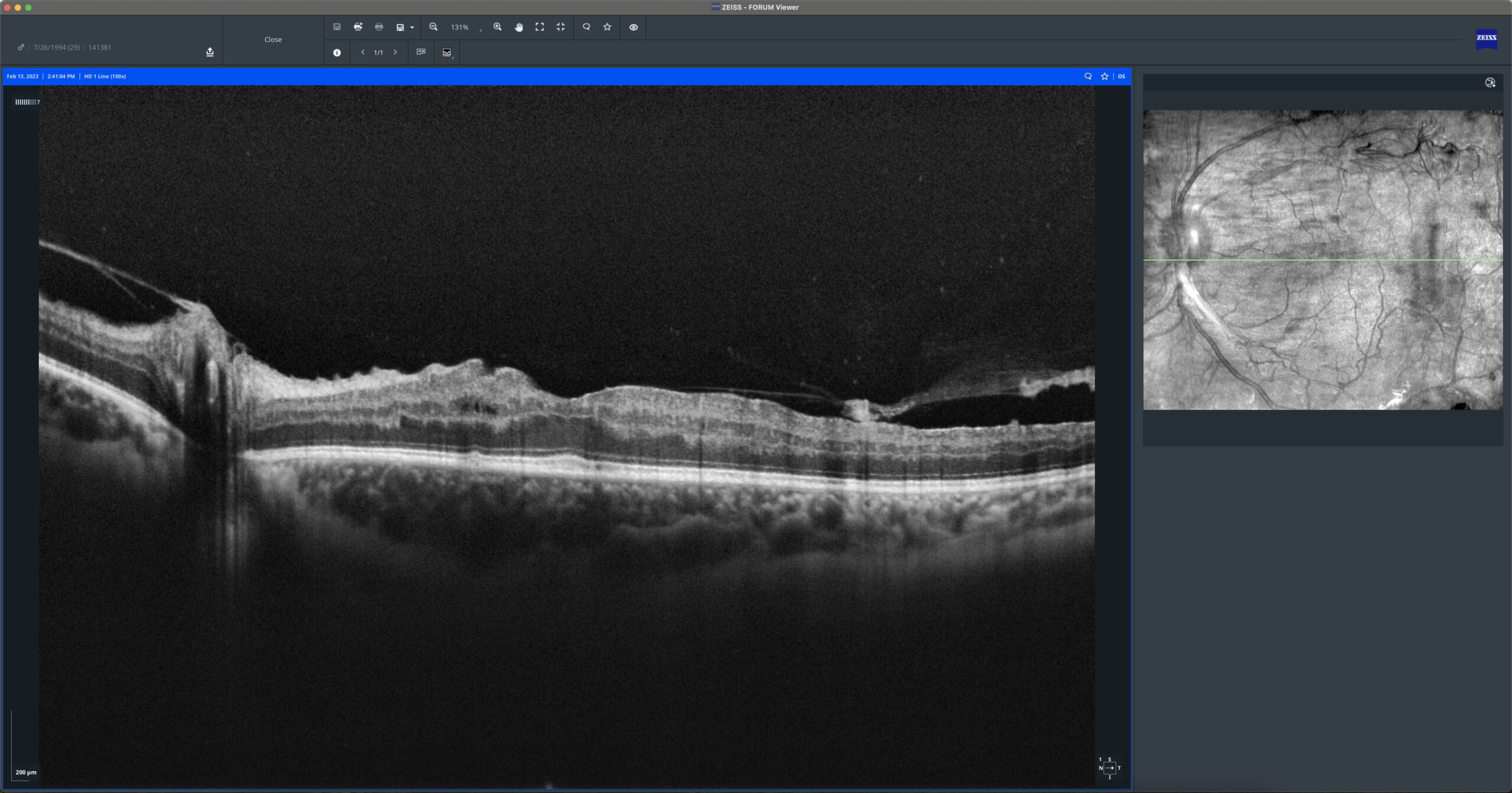Click the fundus image overlay settings icon
Viewport: 1512px width, 793px height.
pos(1490,83)
